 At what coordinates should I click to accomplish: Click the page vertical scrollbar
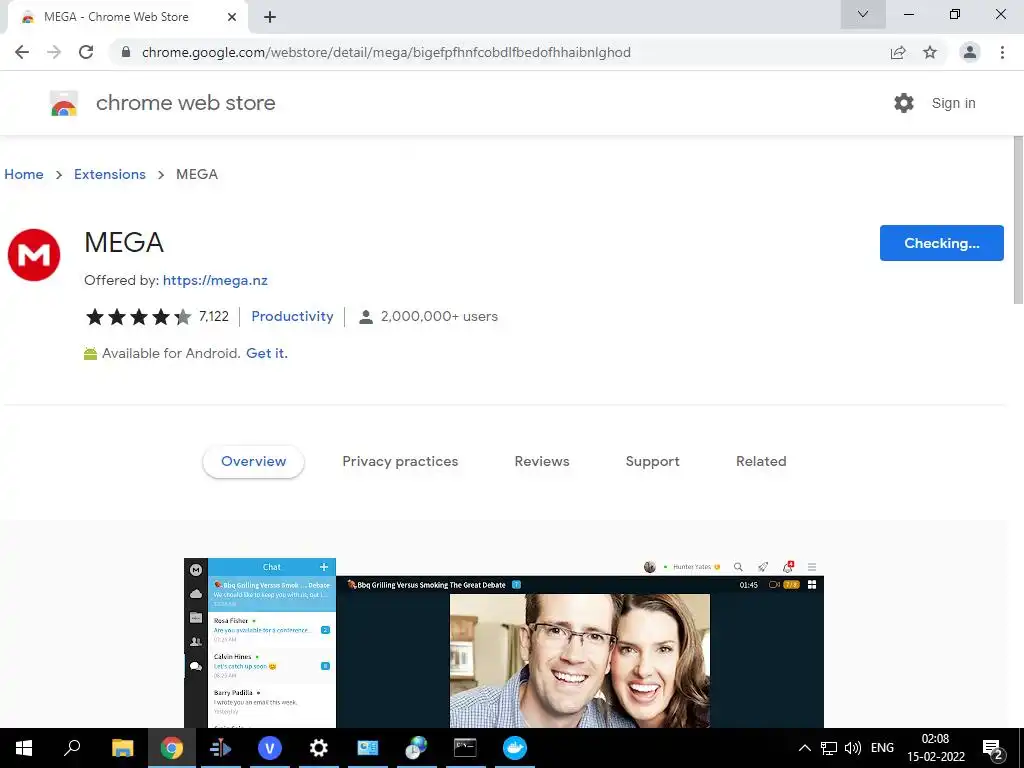[x=1018, y=219]
